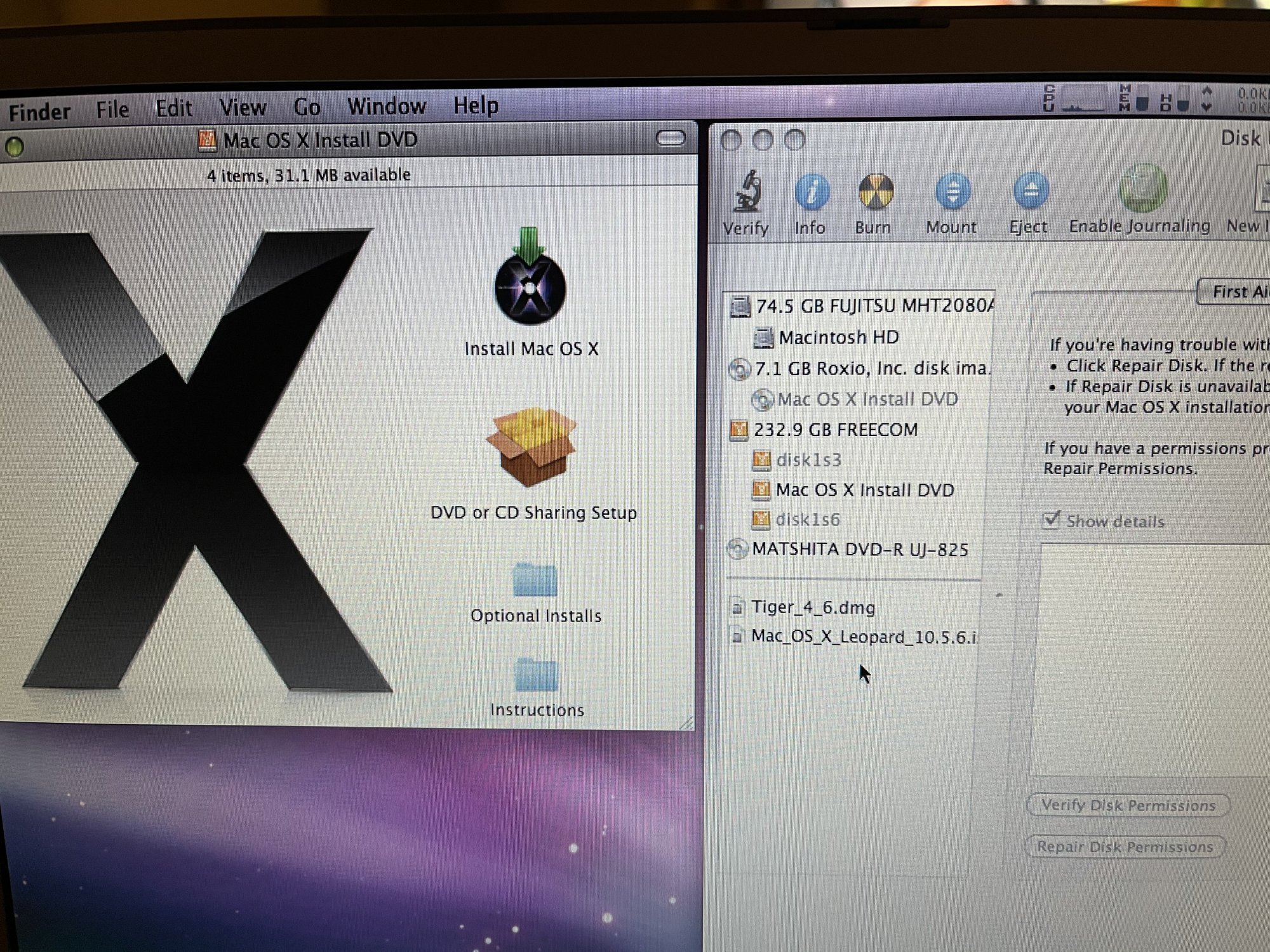Click the Finder window title proxy icon
The image size is (1270, 952).
tap(207, 140)
